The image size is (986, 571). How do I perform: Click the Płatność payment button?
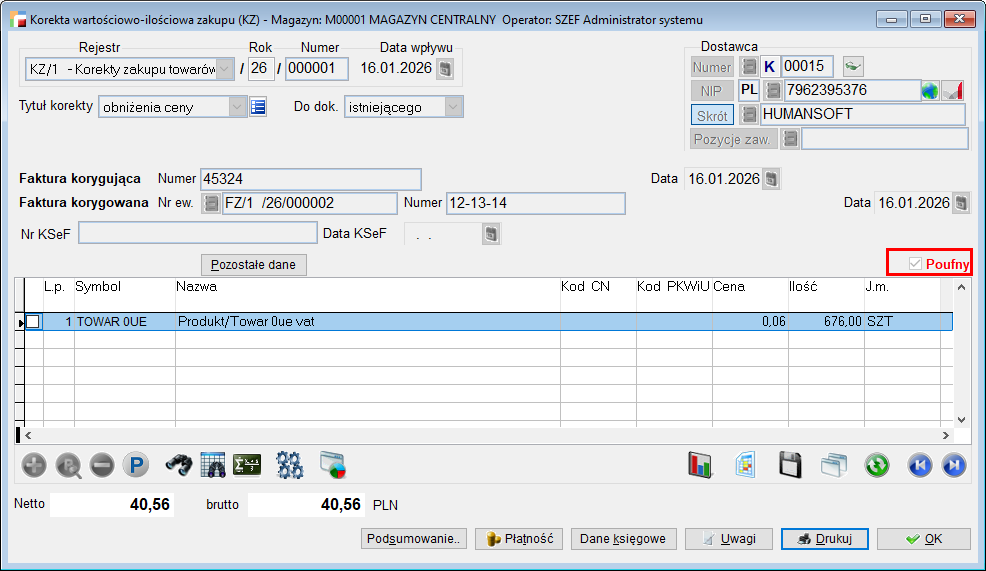click(520, 539)
